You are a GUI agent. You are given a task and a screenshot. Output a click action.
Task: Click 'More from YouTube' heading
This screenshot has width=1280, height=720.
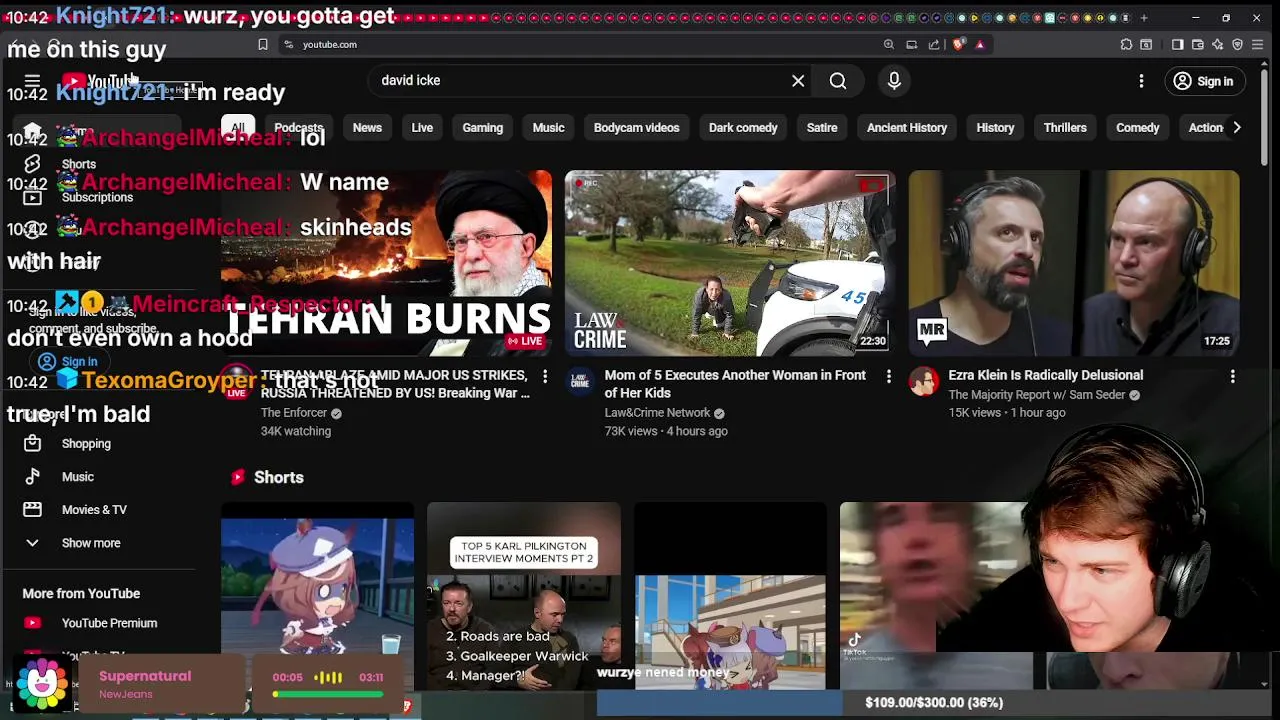tap(81, 593)
